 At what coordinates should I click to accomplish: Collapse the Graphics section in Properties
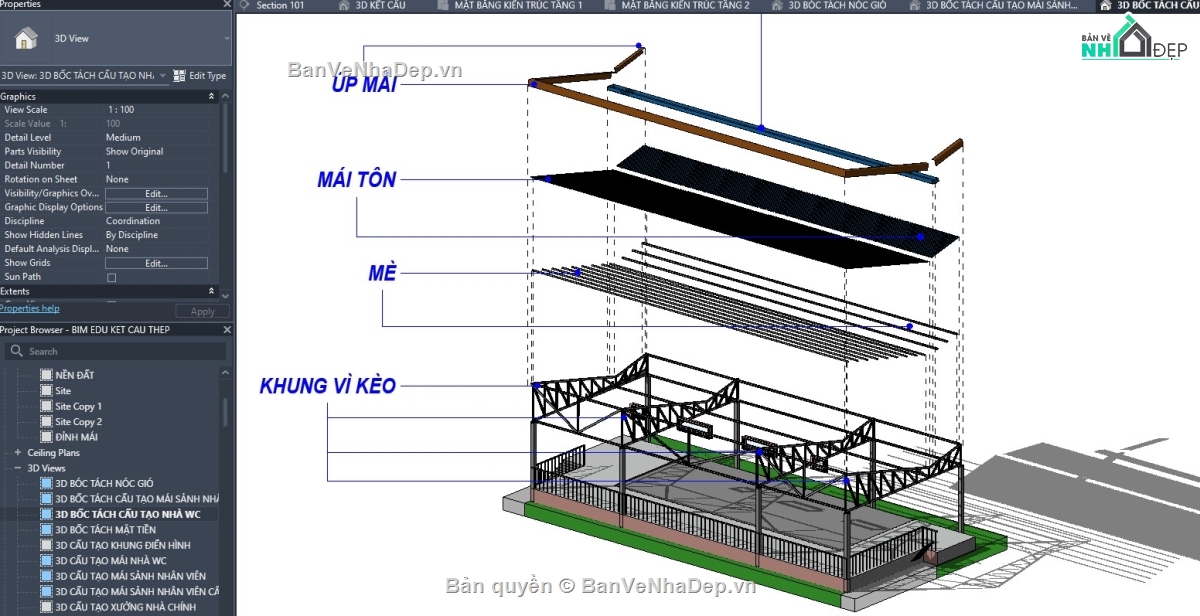coord(210,95)
